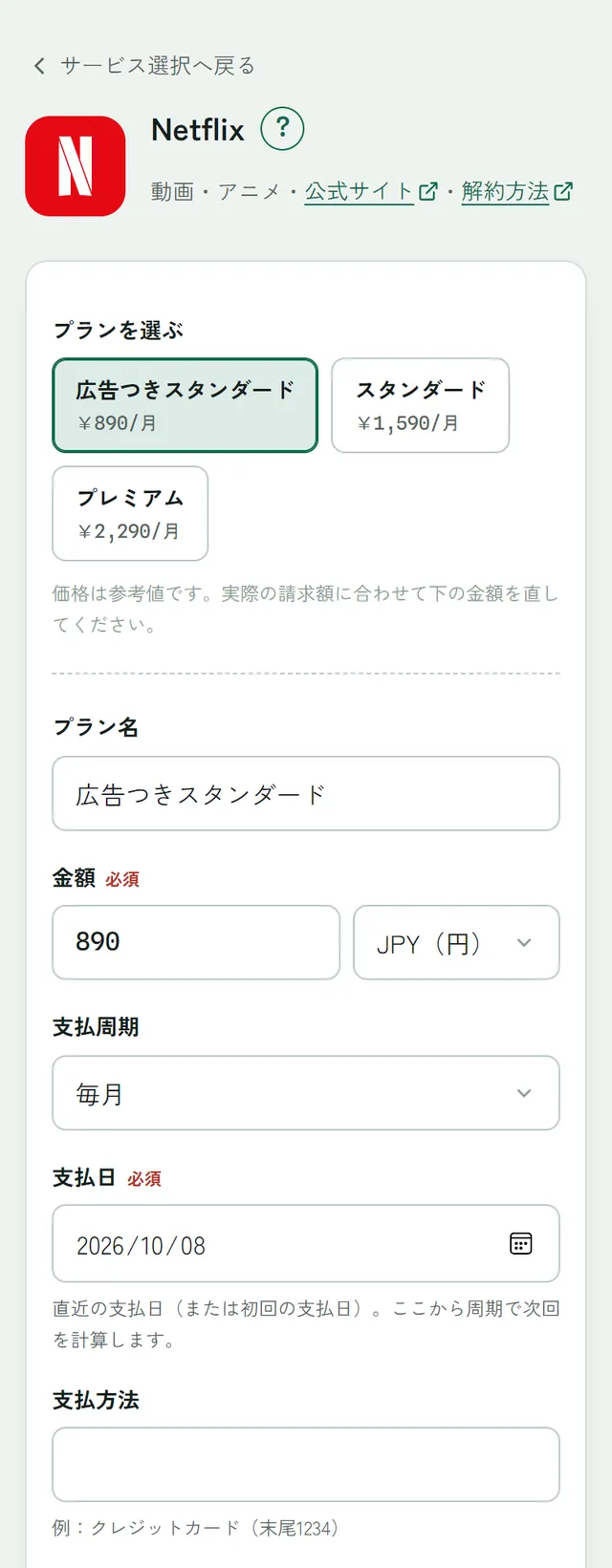The width and height of the screenshot is (612, 1568).
Task: Open the JPY（円） currency dropdown
Action: pos(456,942)
